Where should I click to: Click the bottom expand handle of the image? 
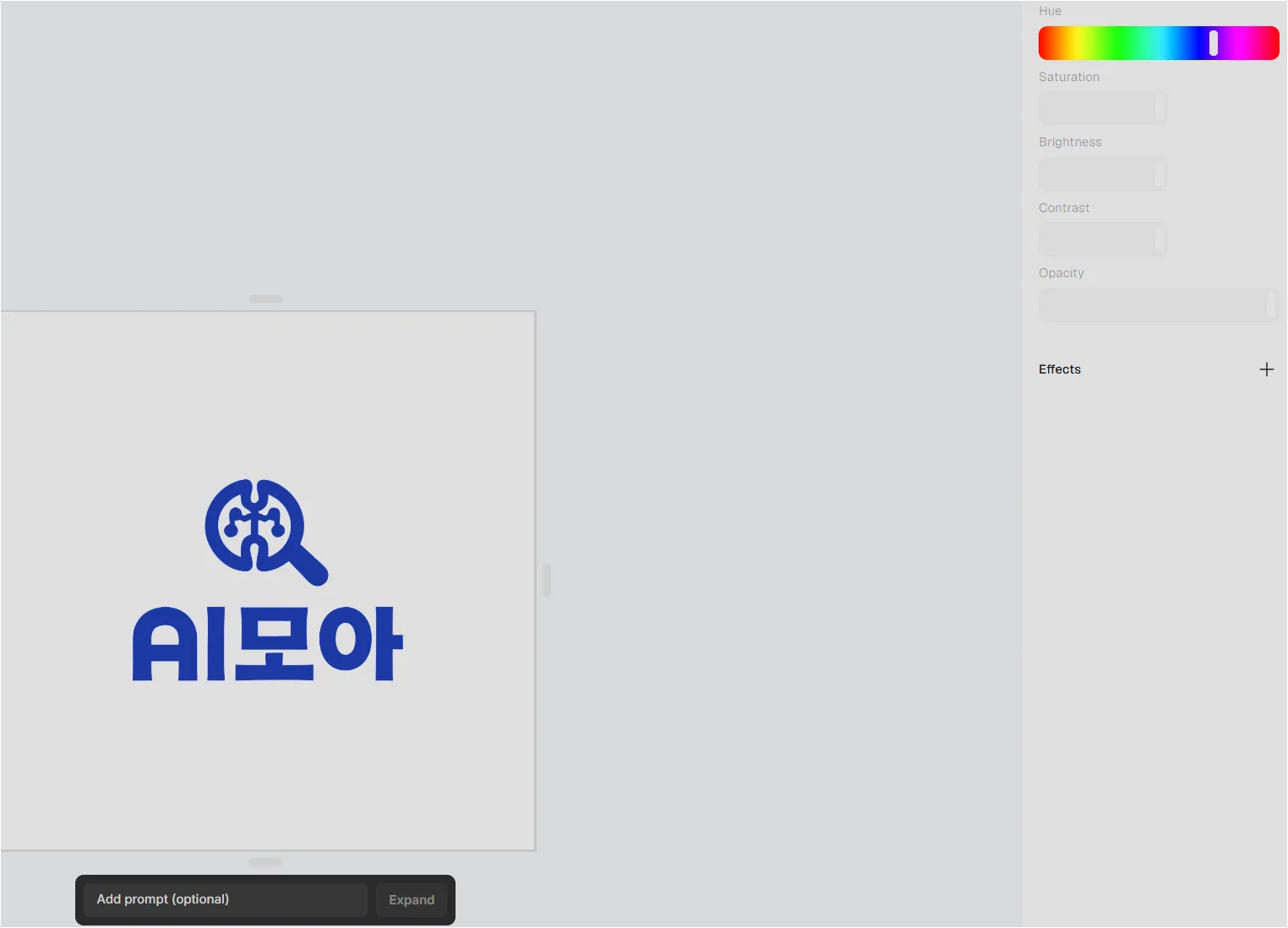(x=265, y=862)
